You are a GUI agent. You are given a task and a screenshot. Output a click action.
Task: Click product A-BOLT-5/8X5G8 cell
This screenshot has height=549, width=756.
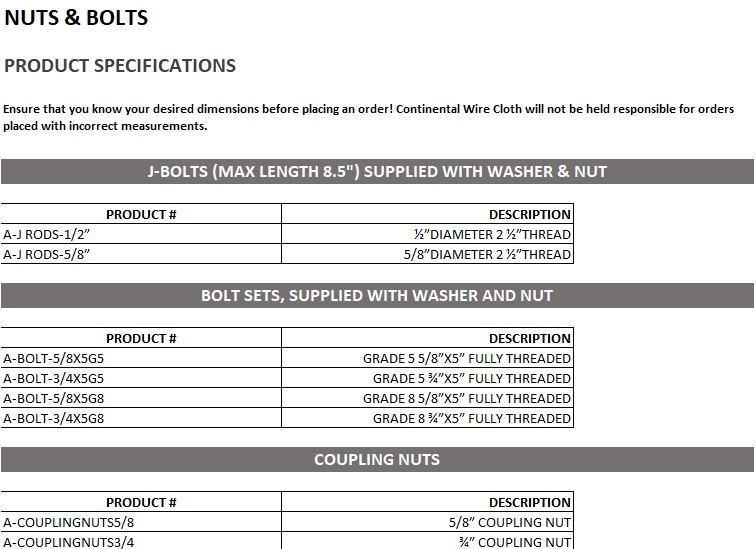[54, 398]
